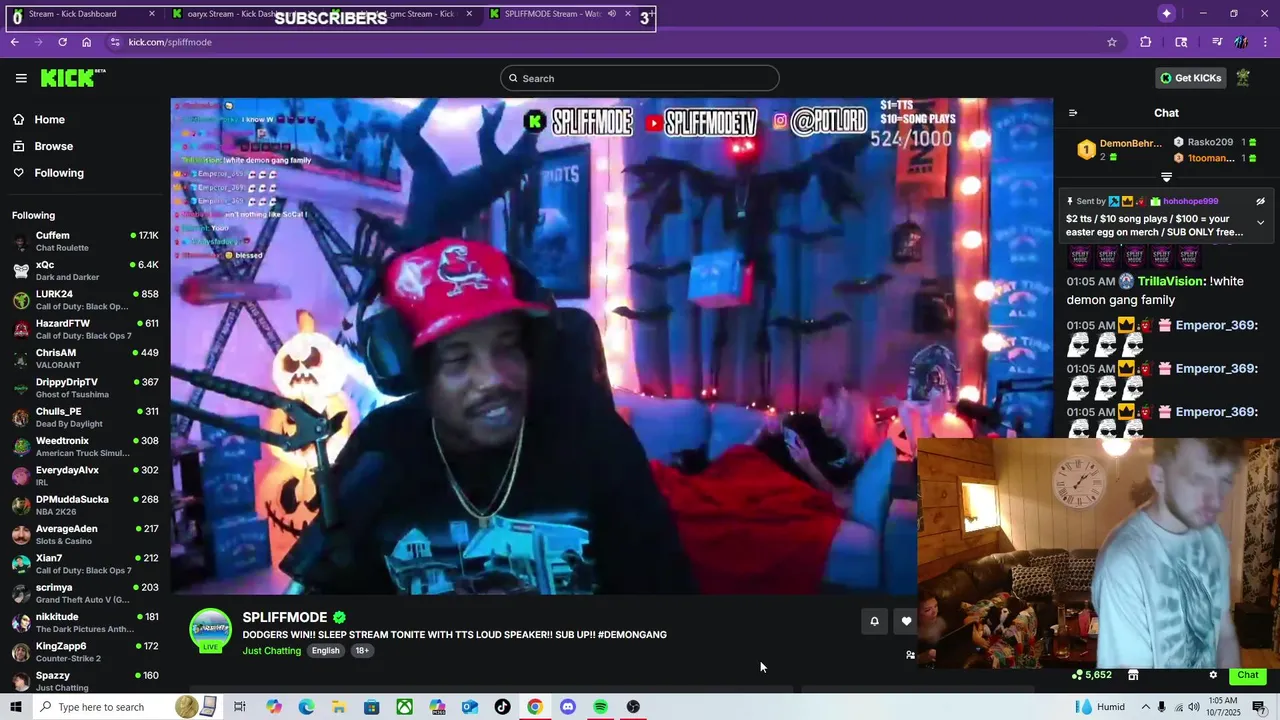Screen dimensions: 1280x720
Task: Open Cuffem channel in Following list
Action: tap(85, 241)
